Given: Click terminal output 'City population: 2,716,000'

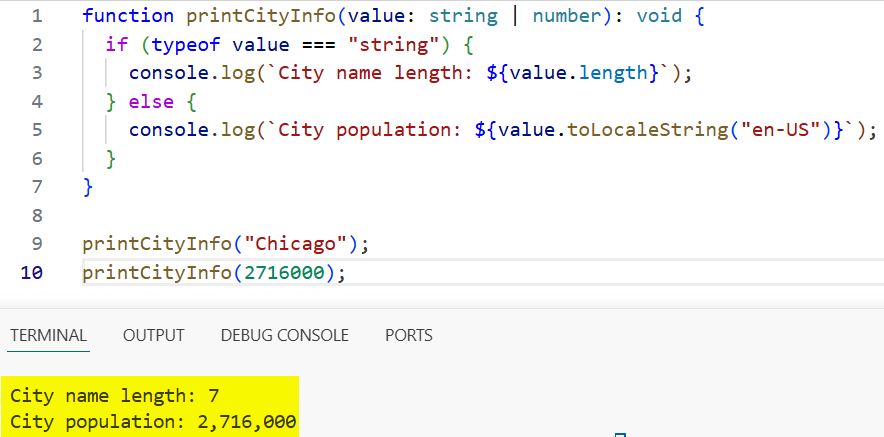Looking at the screenshot, I should tap(153, 421).
